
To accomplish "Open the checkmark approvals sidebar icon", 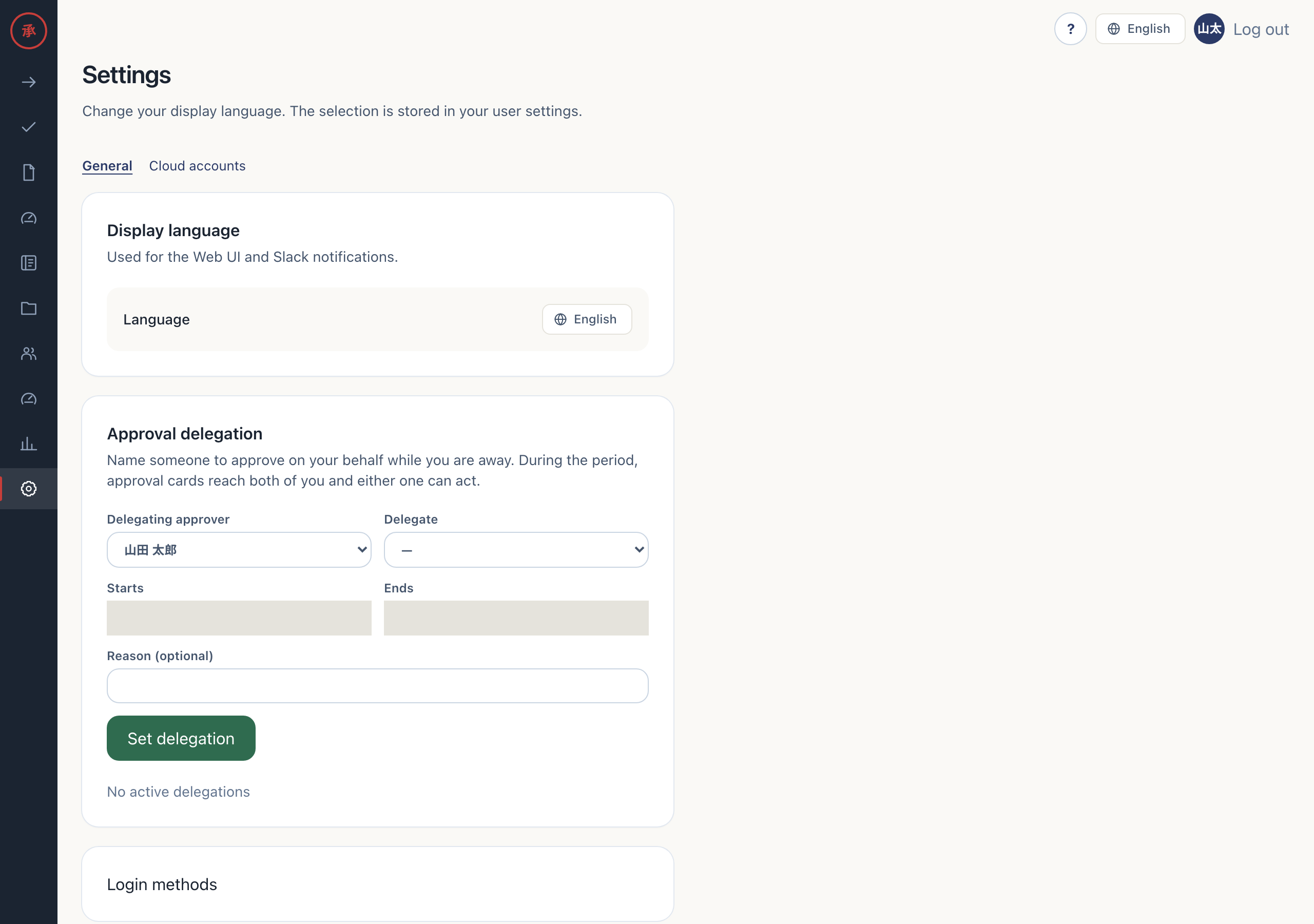I will 29,127.
